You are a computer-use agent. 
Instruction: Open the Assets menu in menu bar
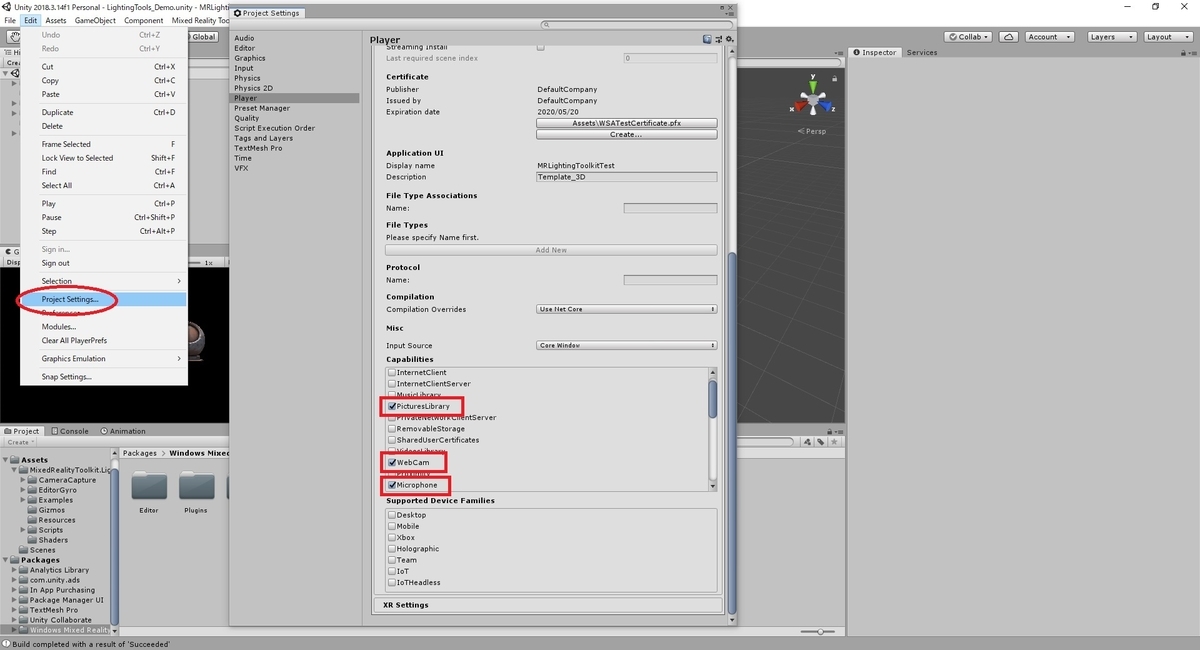click(x=56, y=20)
